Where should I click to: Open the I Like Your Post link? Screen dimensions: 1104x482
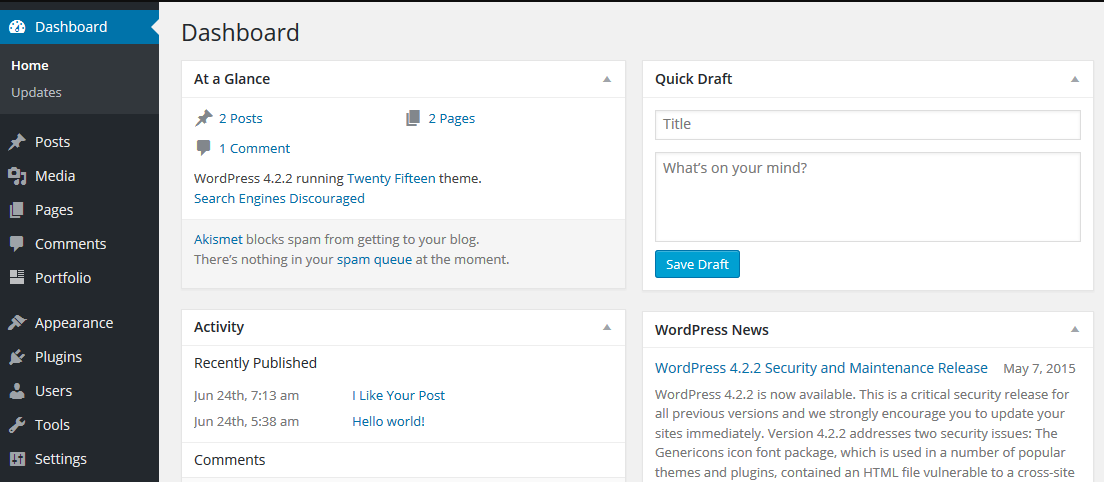(x=399, y=395)
